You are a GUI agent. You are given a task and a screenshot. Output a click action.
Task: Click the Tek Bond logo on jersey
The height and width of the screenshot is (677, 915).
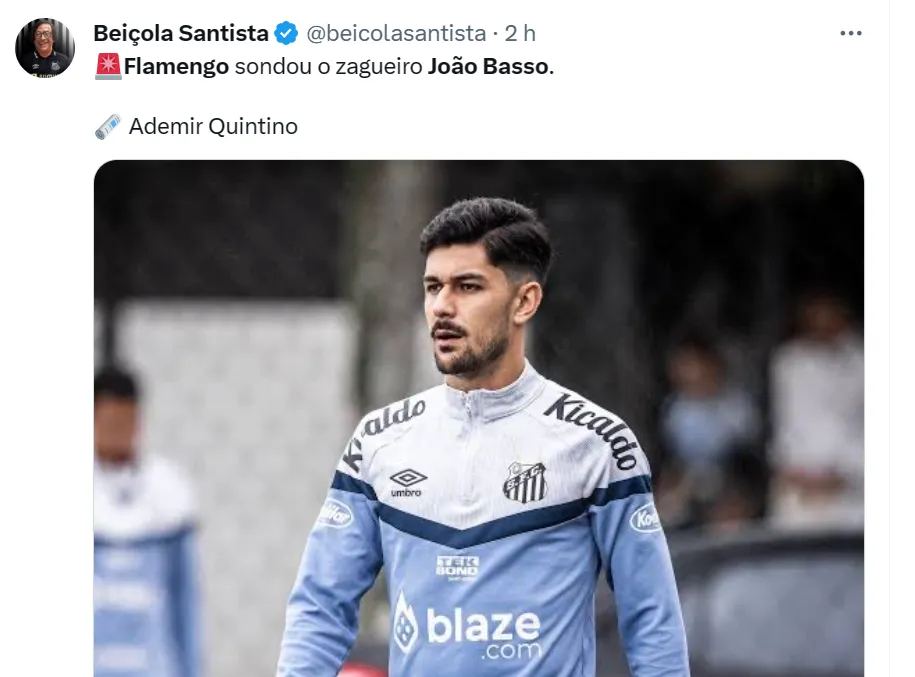458,567
